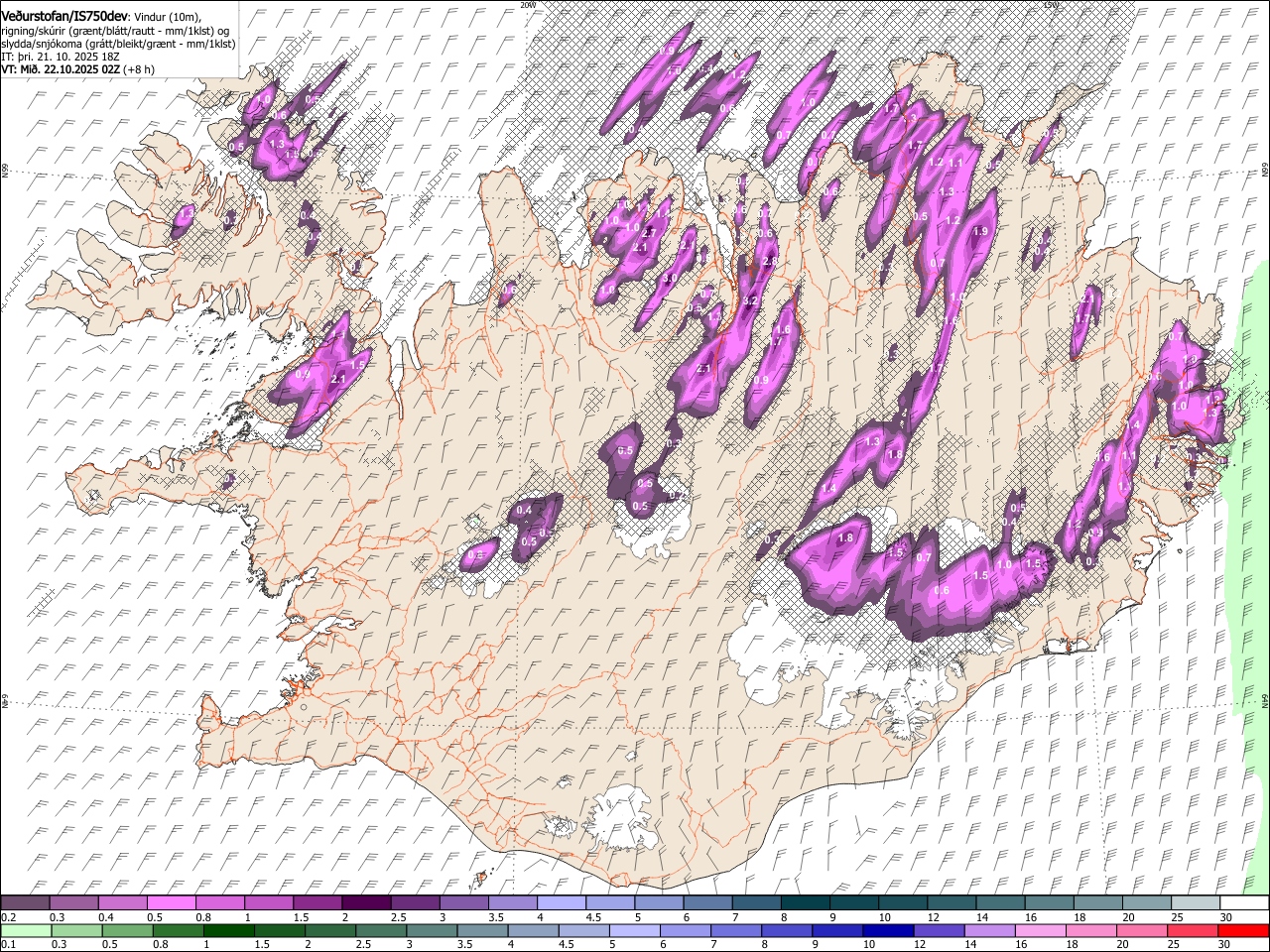This screenshot has width=1270, height=952.
Task: Select upper legend swatch between 25 and 30
Action: tap(1197, 903)
